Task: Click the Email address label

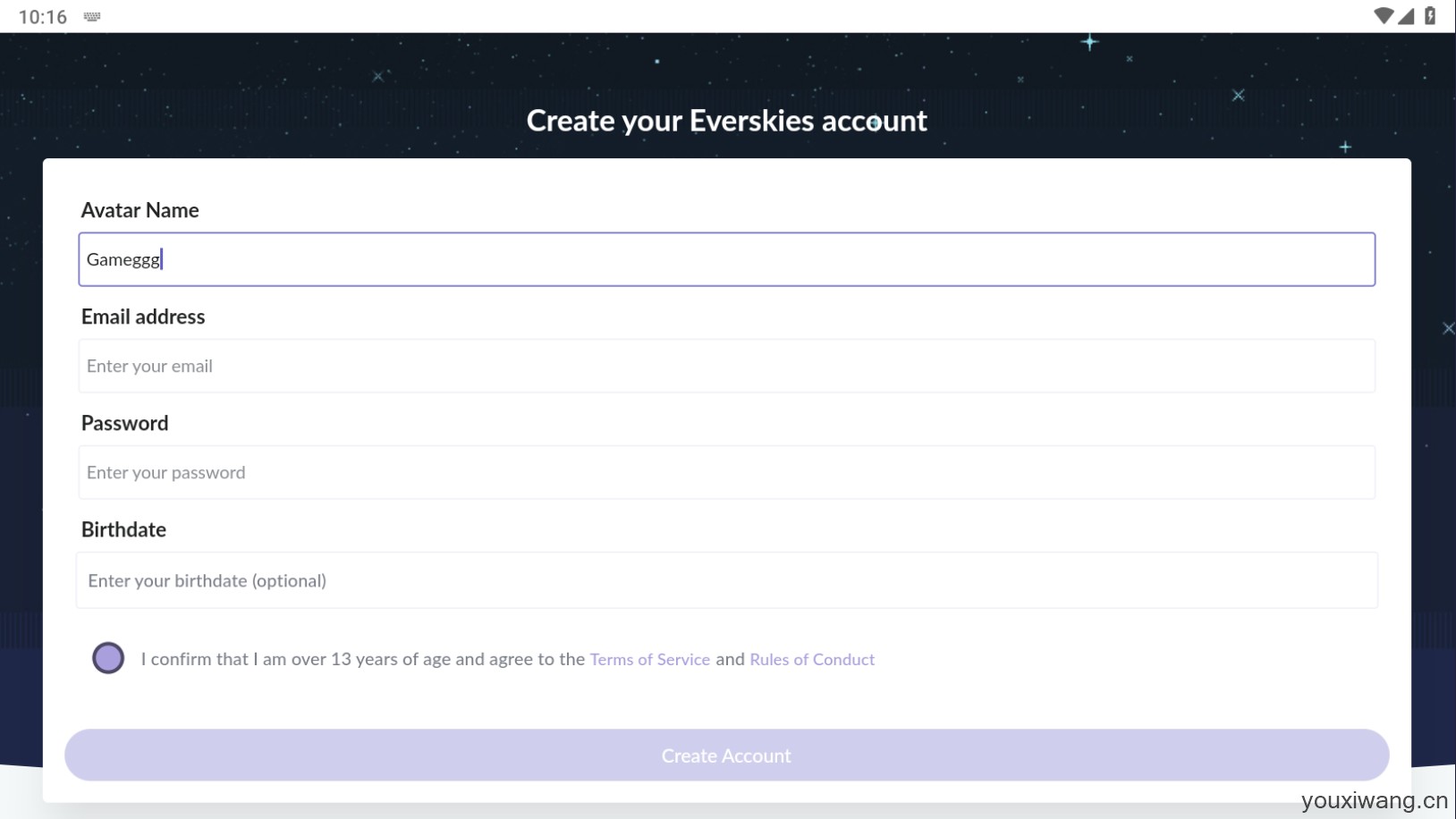Action: click(x=143, y=317)
